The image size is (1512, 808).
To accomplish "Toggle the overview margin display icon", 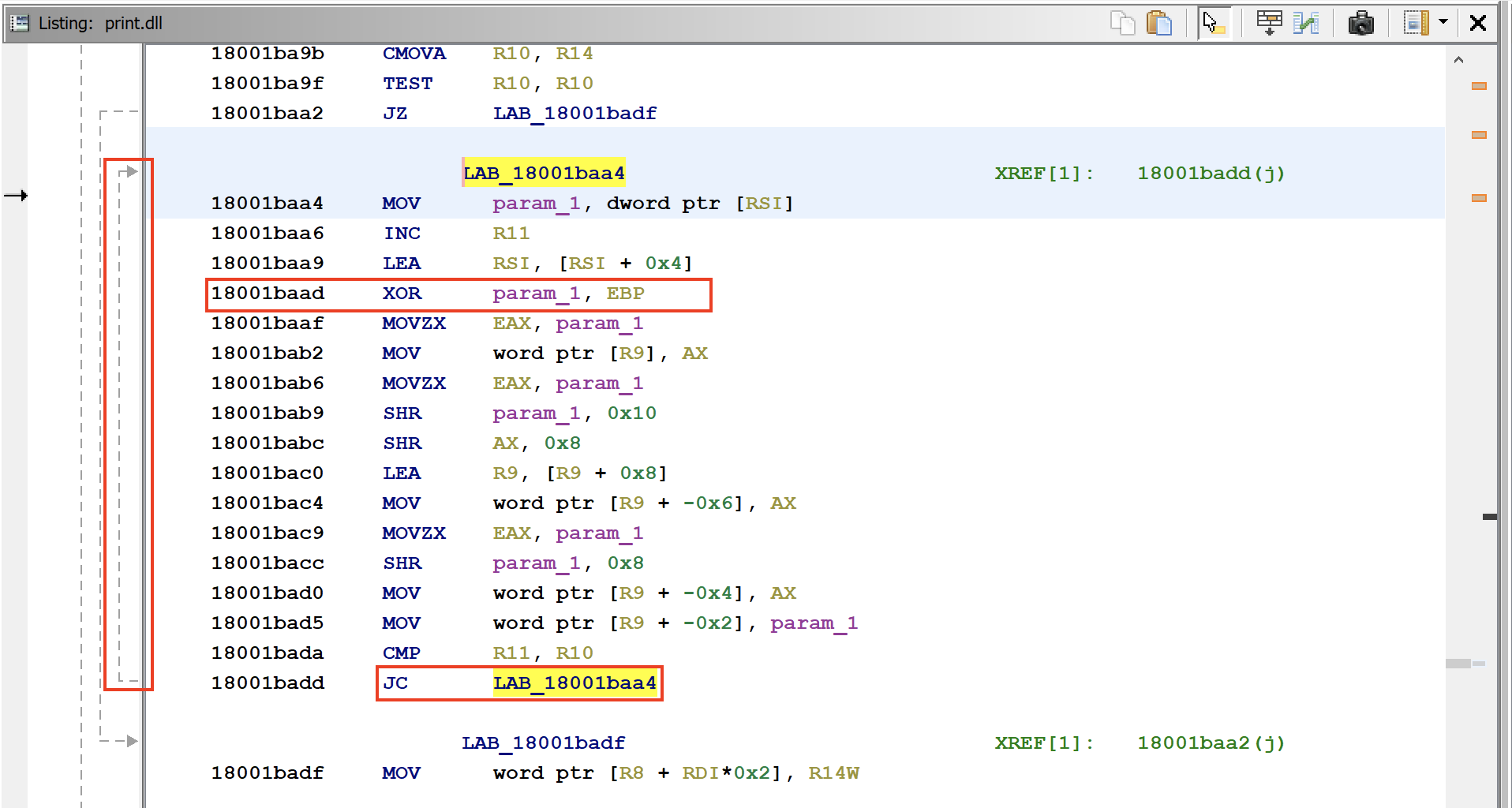I will pos(1417,23).
